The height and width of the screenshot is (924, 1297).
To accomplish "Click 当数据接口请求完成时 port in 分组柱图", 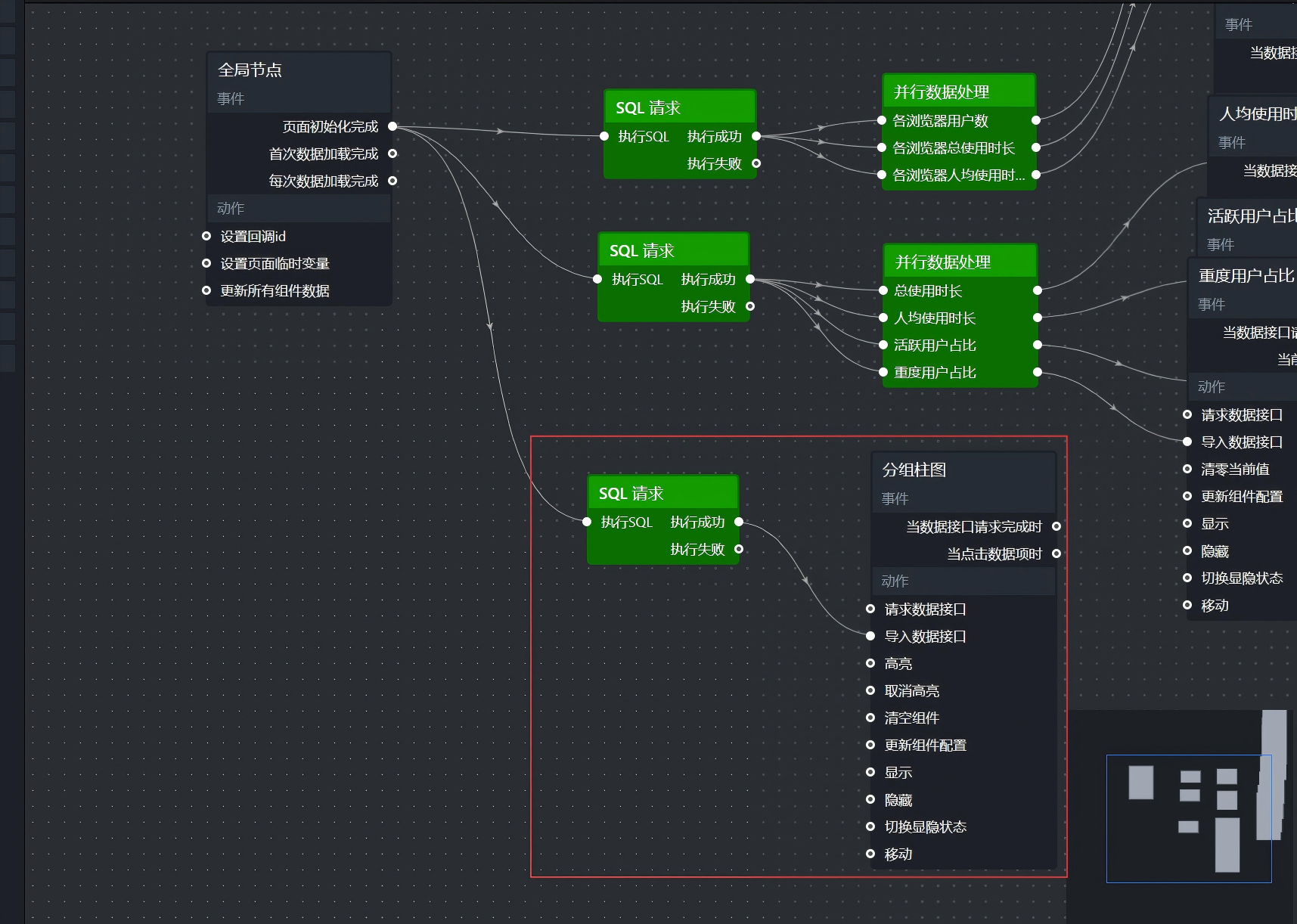I will (1057, 526).
